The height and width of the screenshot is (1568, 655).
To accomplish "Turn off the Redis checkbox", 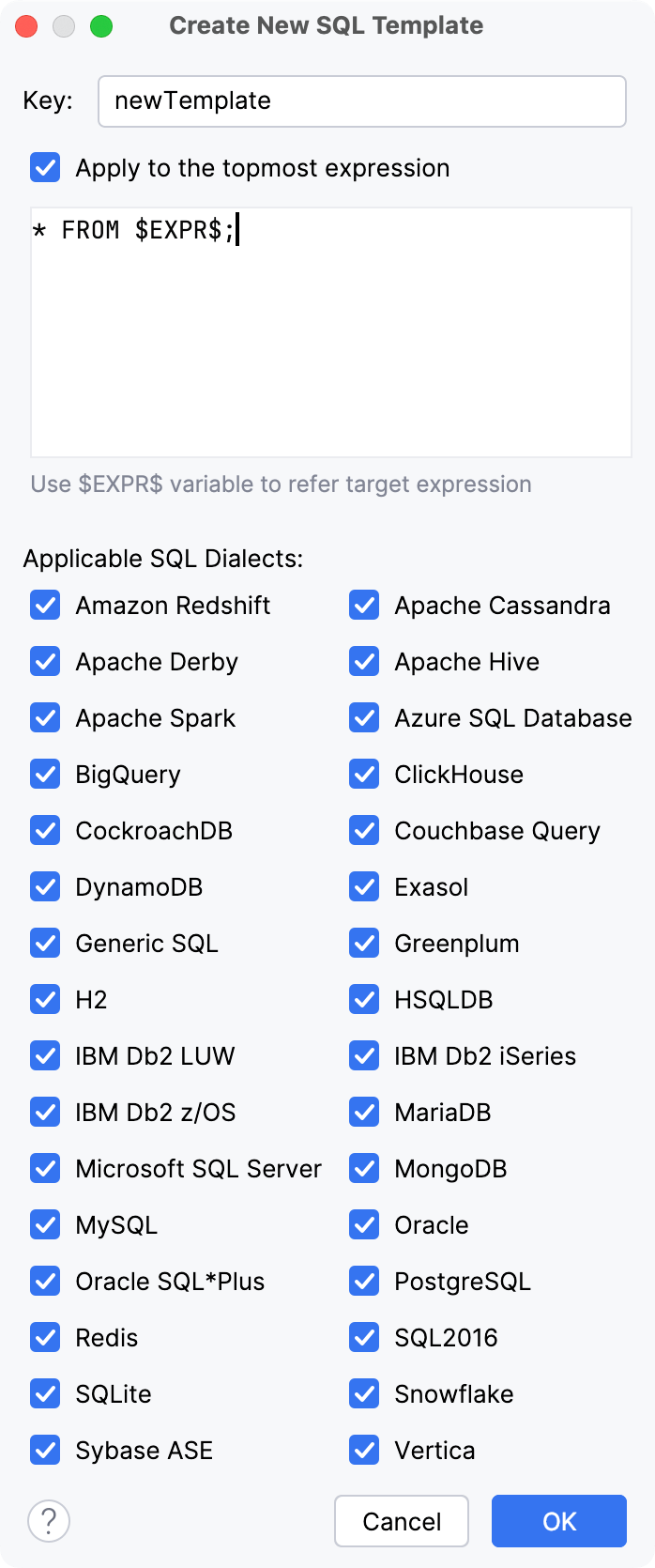I will (x=44, y=1337).
